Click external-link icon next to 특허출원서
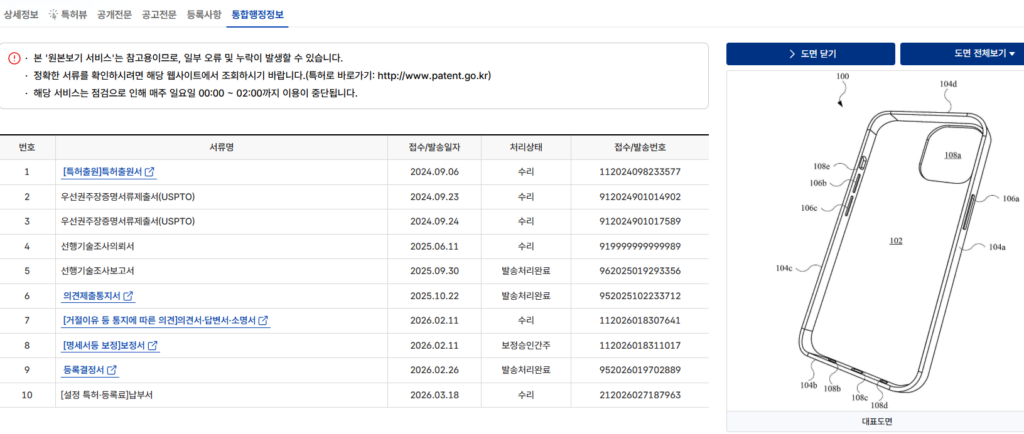This screenshot has height=434, width=1024. (x=150, y=172)
